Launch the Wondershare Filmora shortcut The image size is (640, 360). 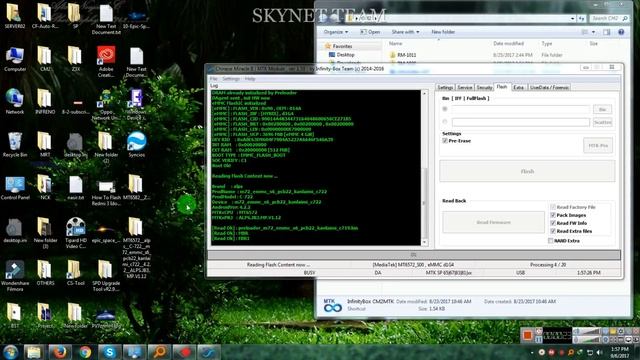tap(15, 276)
